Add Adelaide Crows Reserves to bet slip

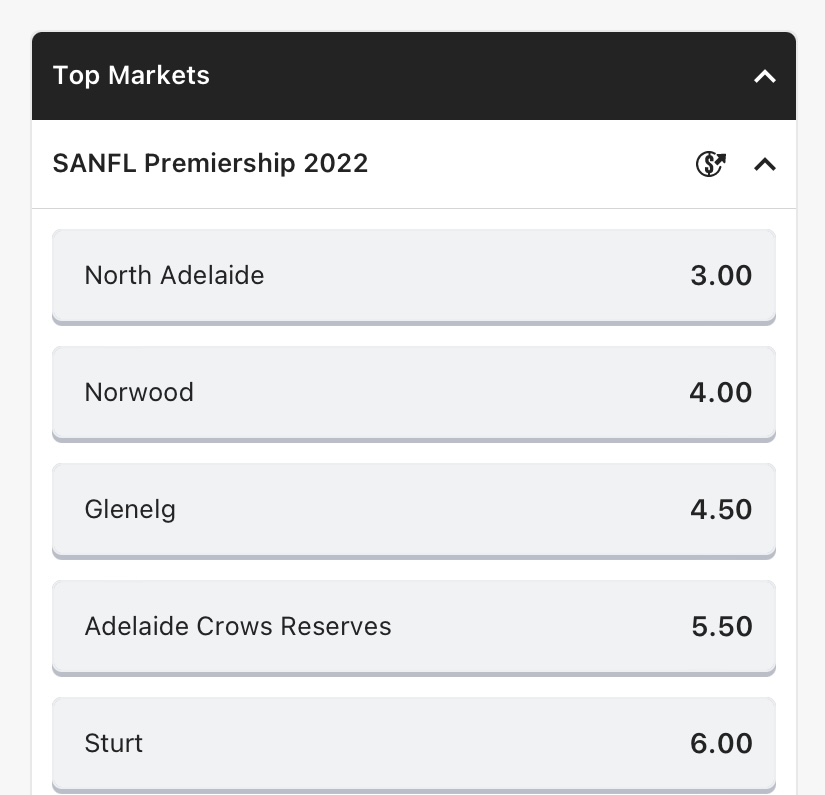[x=414, y=628]
